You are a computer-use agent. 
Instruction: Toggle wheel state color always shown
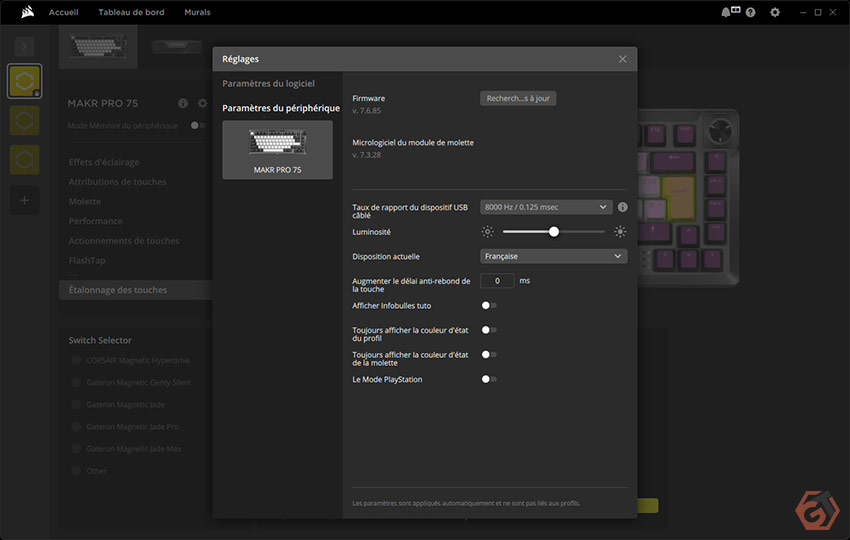tap(489, 355)
